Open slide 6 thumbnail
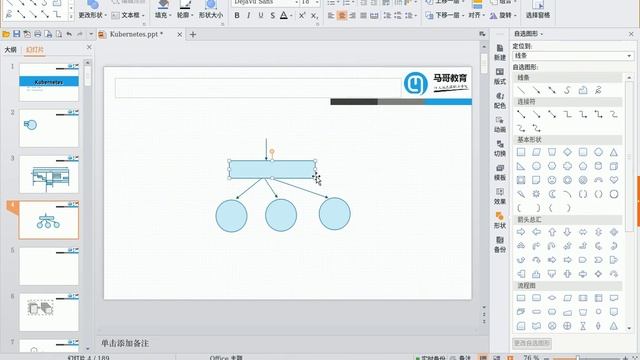This screenshot has width=640, height=360. 49,312
